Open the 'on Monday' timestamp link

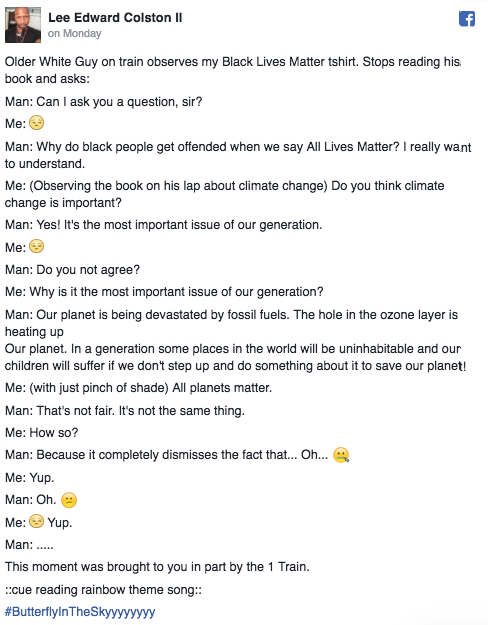click(x=75, y=33)
